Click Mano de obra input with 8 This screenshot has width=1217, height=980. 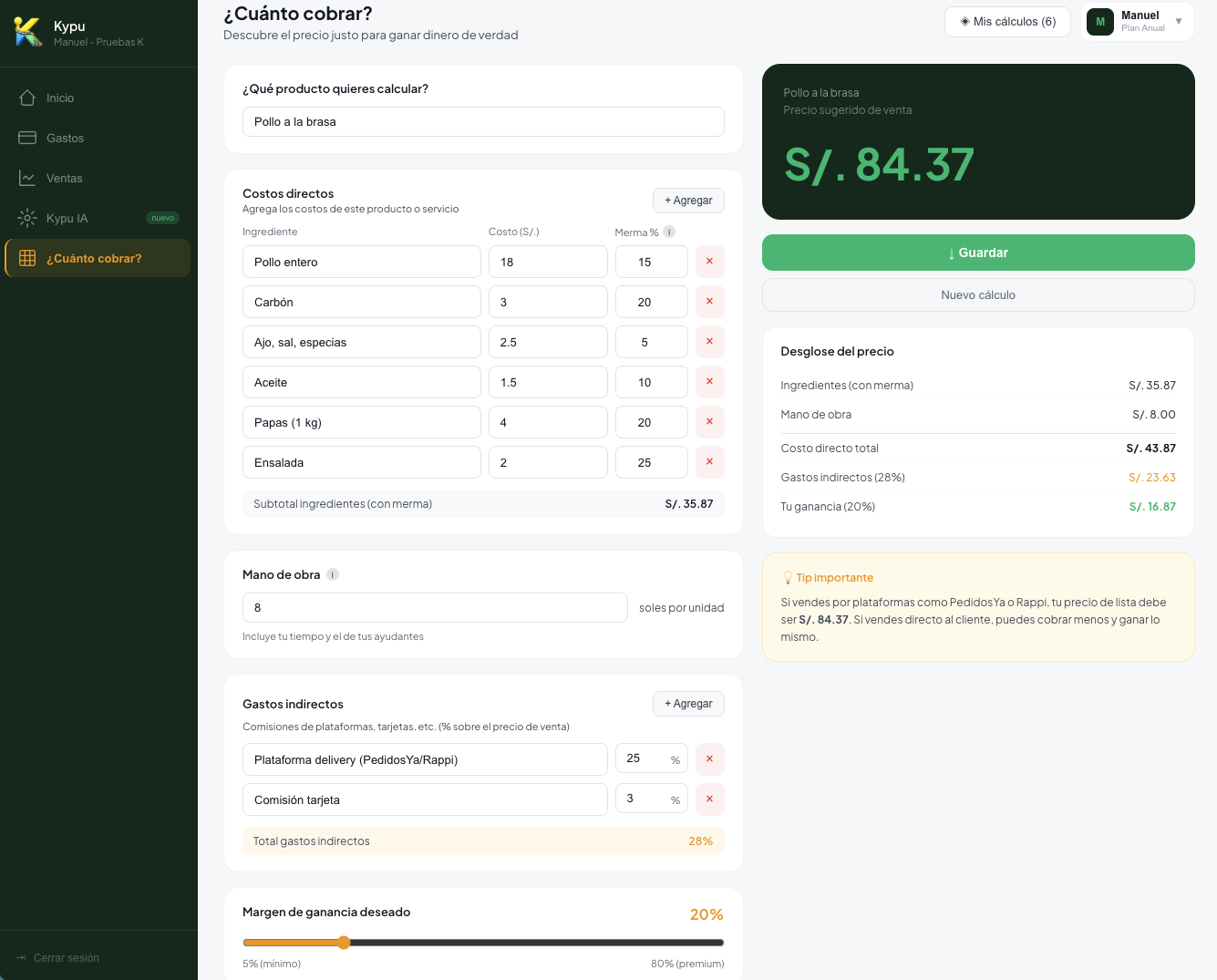(435, 607)
